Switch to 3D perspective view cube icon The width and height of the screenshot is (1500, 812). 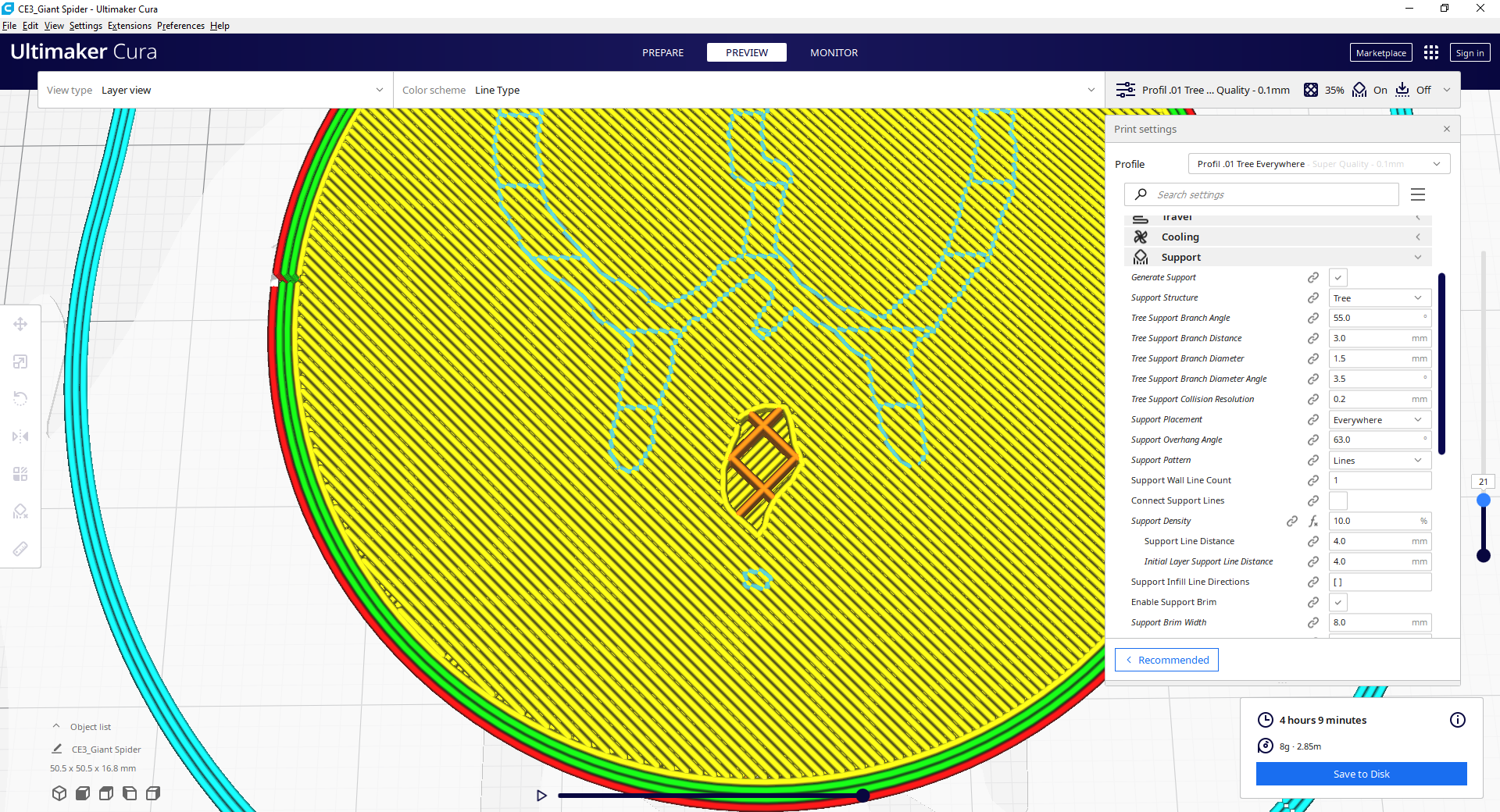[x=59, y=793]
